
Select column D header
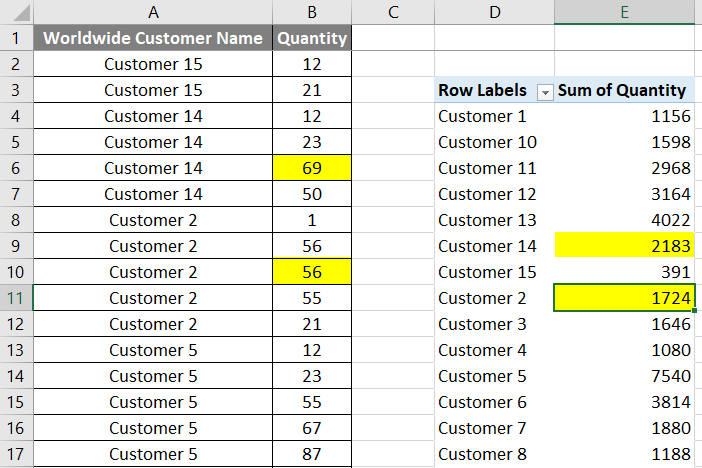coord(494,12)
